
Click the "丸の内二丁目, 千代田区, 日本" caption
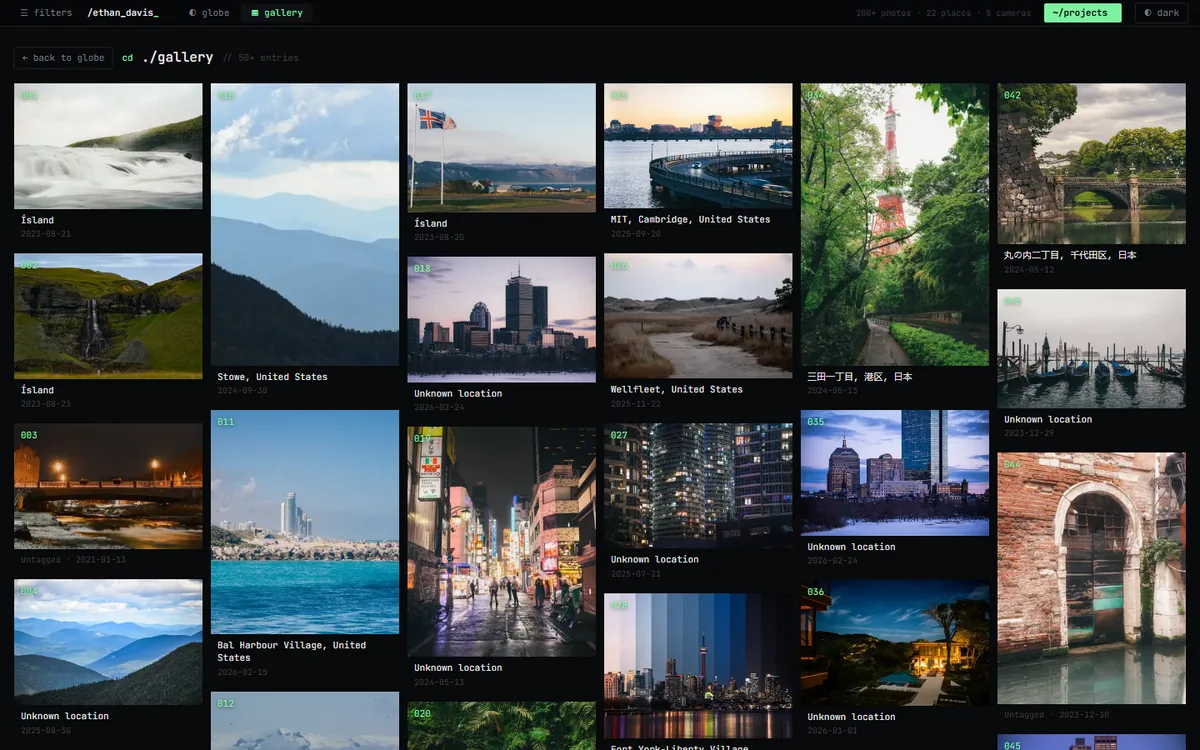tap(1070, 255)
